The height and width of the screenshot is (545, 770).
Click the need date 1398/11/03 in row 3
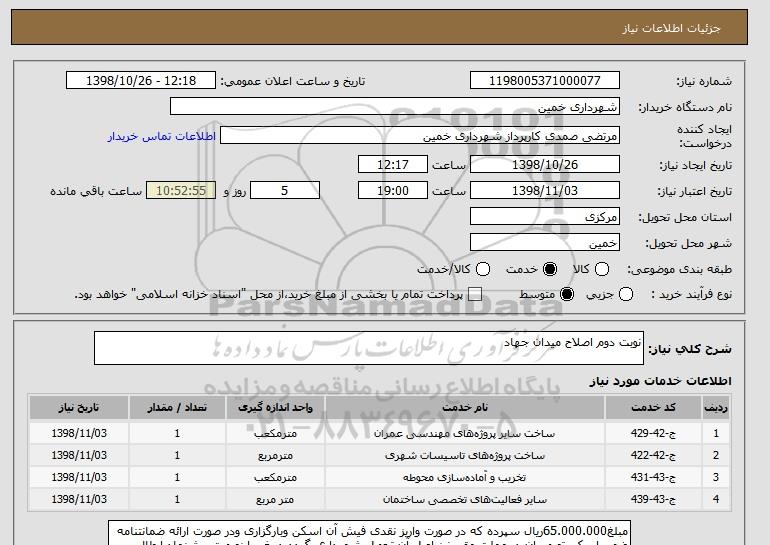click(79, 477)
